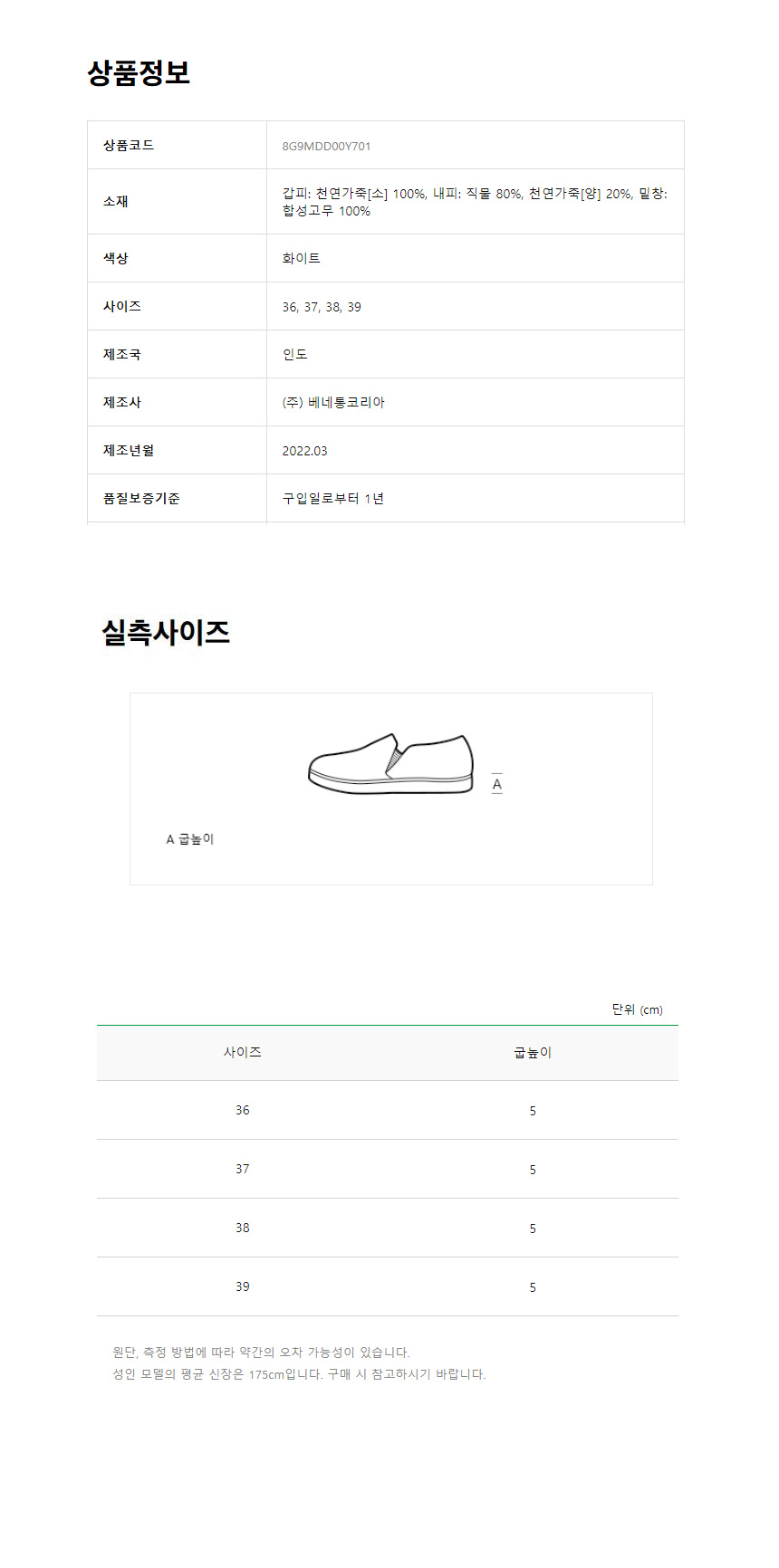Select size 36 row in table

tap(388, 1110)
